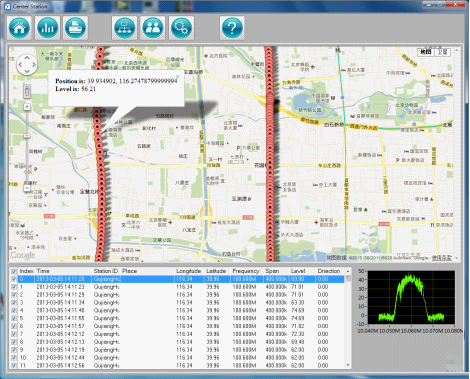Screen dimensions: 470x379
Task: Switch map to satellite view tab
Action: point(443,52)
